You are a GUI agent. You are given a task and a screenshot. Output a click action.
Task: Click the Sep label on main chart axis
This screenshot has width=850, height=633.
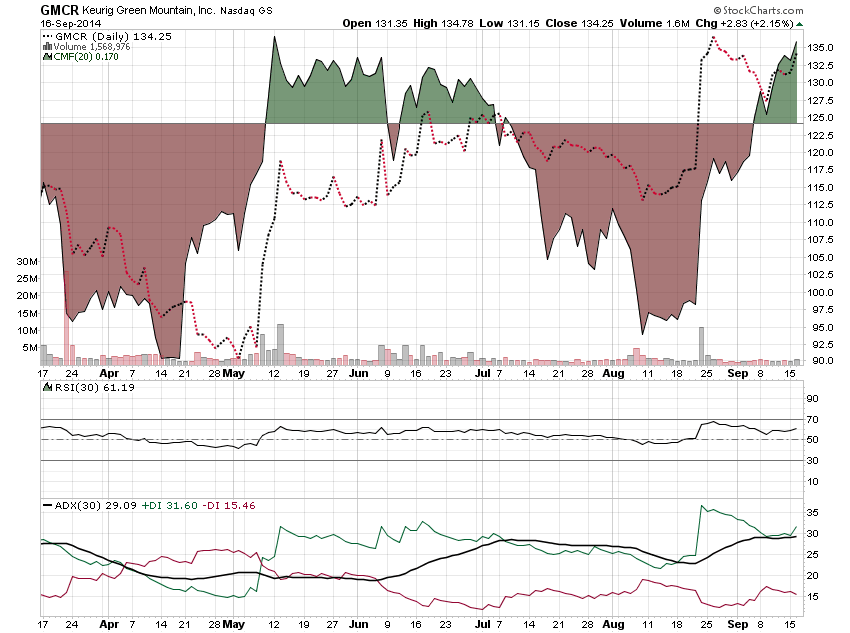[x=737, y=373]
